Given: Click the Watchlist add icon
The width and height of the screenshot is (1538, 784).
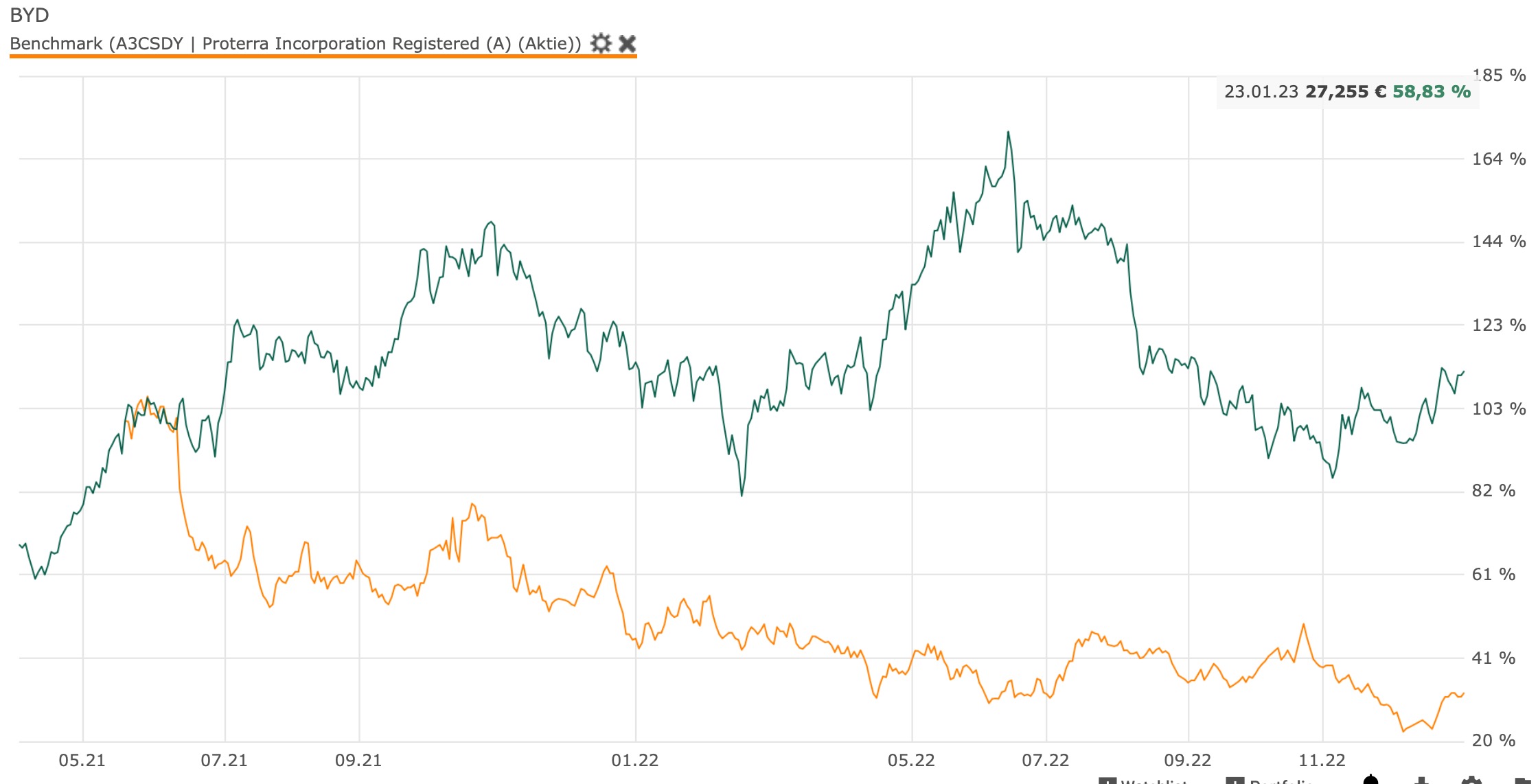Looking at the screenshot, I should (1107, 781).
